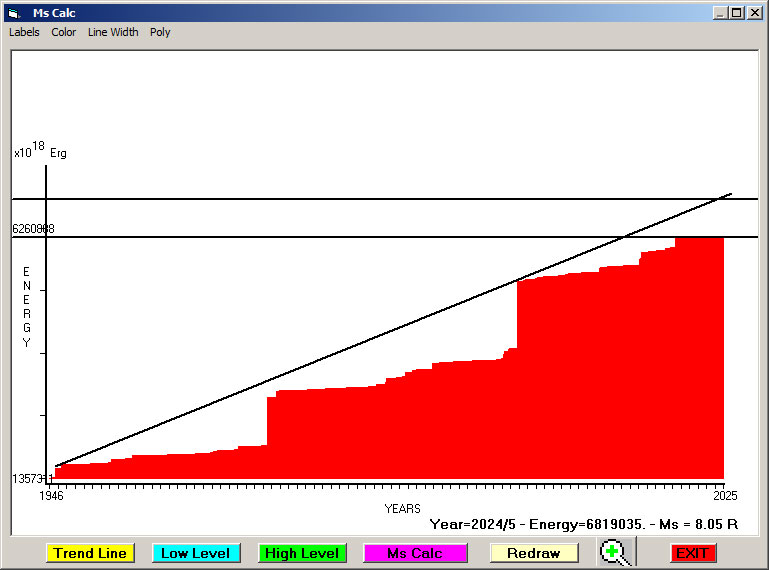Viewport: 769px width, 570px height.
Task: Open the Line Width menu
Action: click(113, 32)
